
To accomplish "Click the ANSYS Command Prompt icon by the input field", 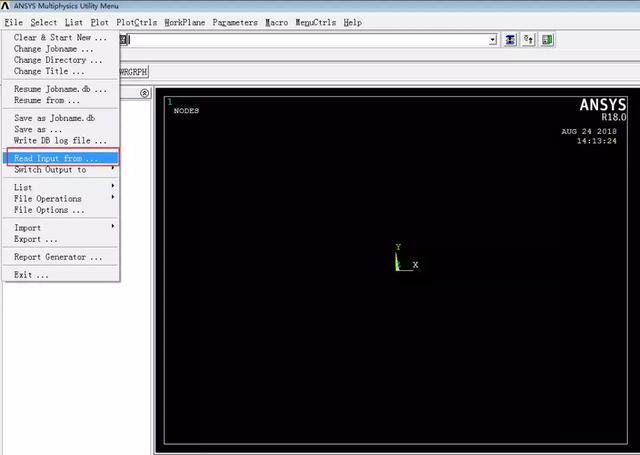I will pyautogui.click(x=124, y=40).
